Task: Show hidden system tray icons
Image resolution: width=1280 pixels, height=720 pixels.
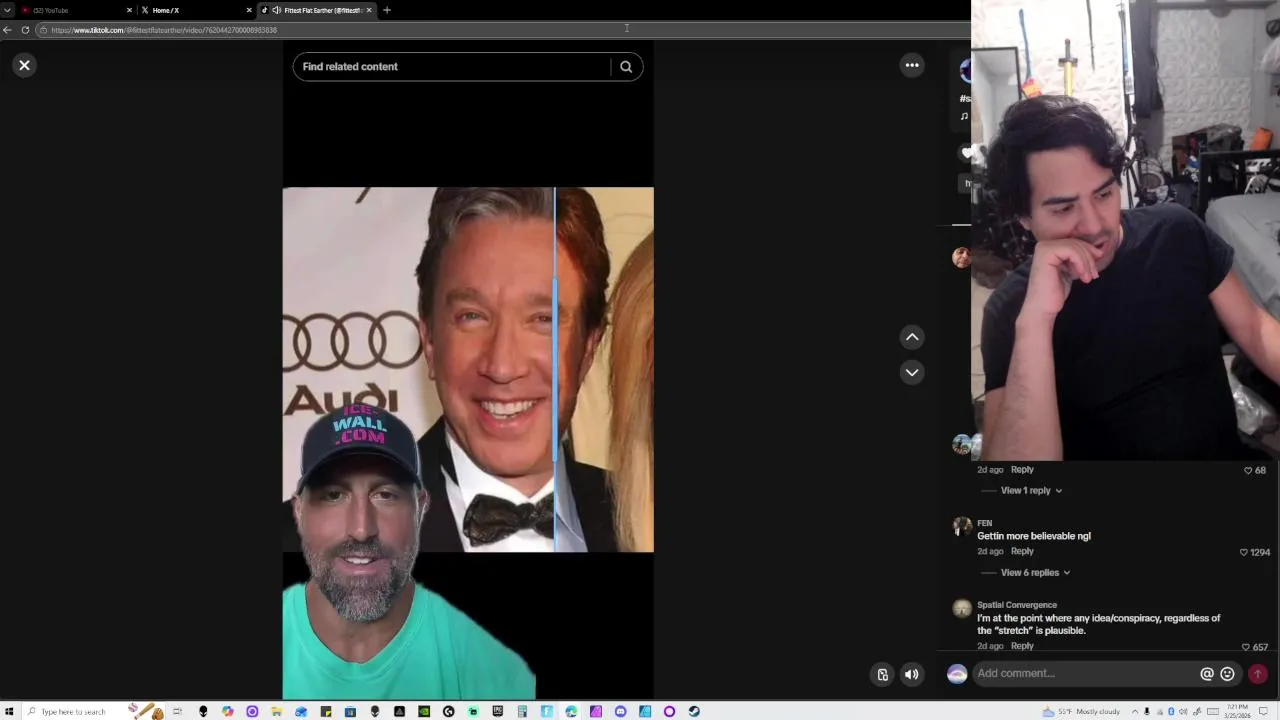Action: (1135, 711)
